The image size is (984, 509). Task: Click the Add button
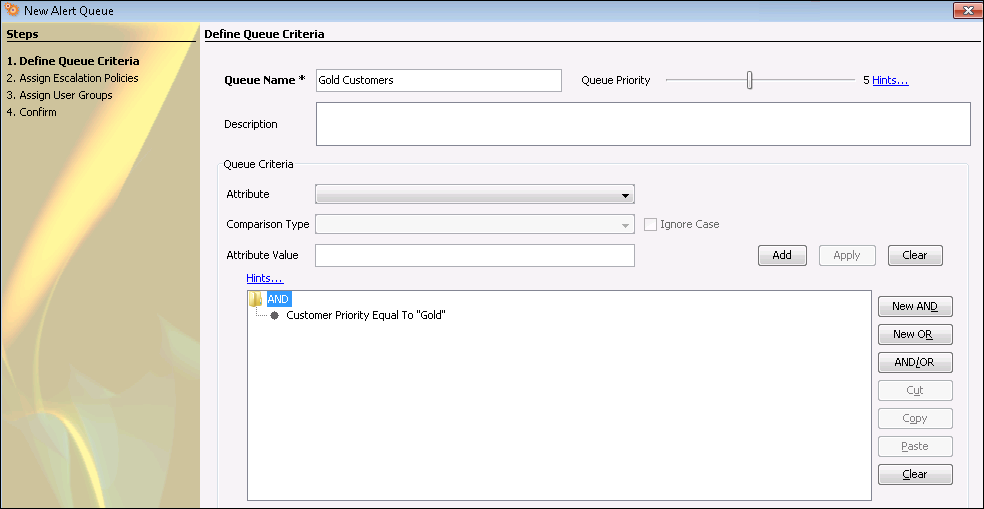pyautogui.click(x=782, y=255)
